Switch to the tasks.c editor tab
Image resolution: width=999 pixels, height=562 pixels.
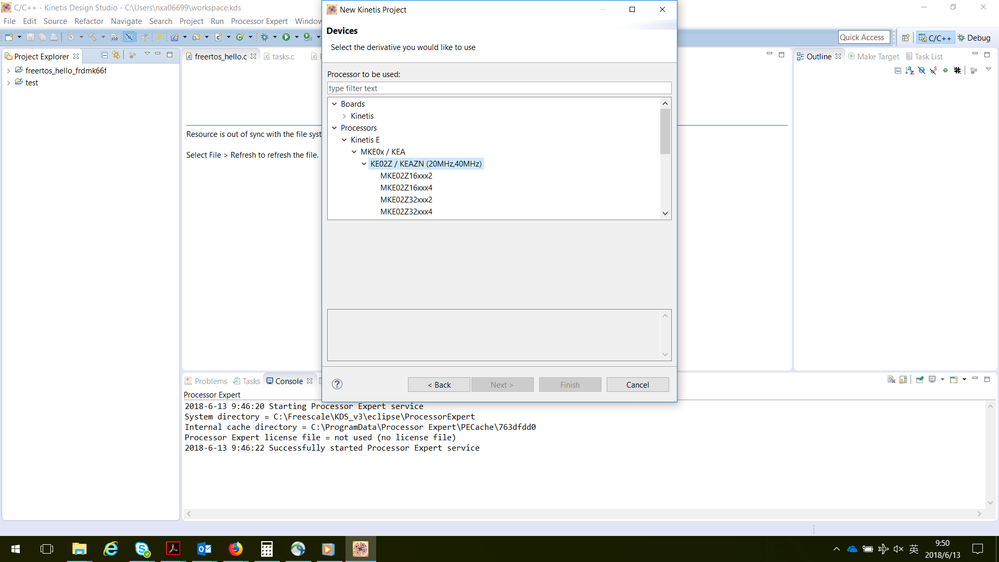[279, 56]
